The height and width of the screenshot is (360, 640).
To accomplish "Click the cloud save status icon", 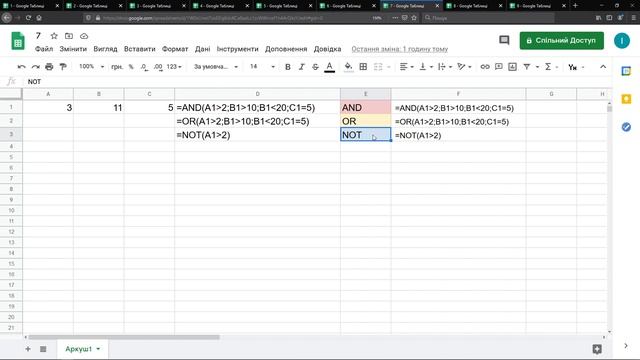I will (84, 36).
